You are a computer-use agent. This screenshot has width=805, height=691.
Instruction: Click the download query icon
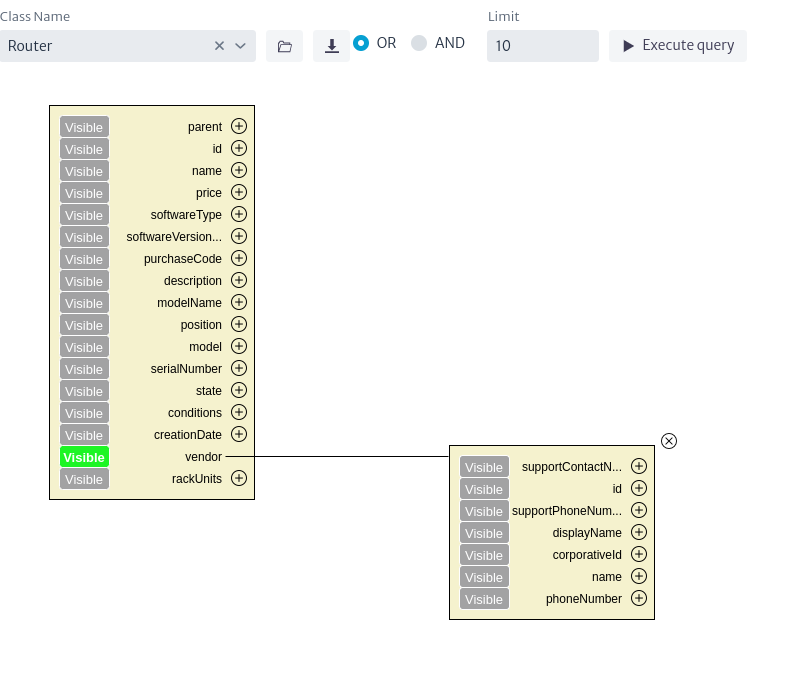coord(332,46)
